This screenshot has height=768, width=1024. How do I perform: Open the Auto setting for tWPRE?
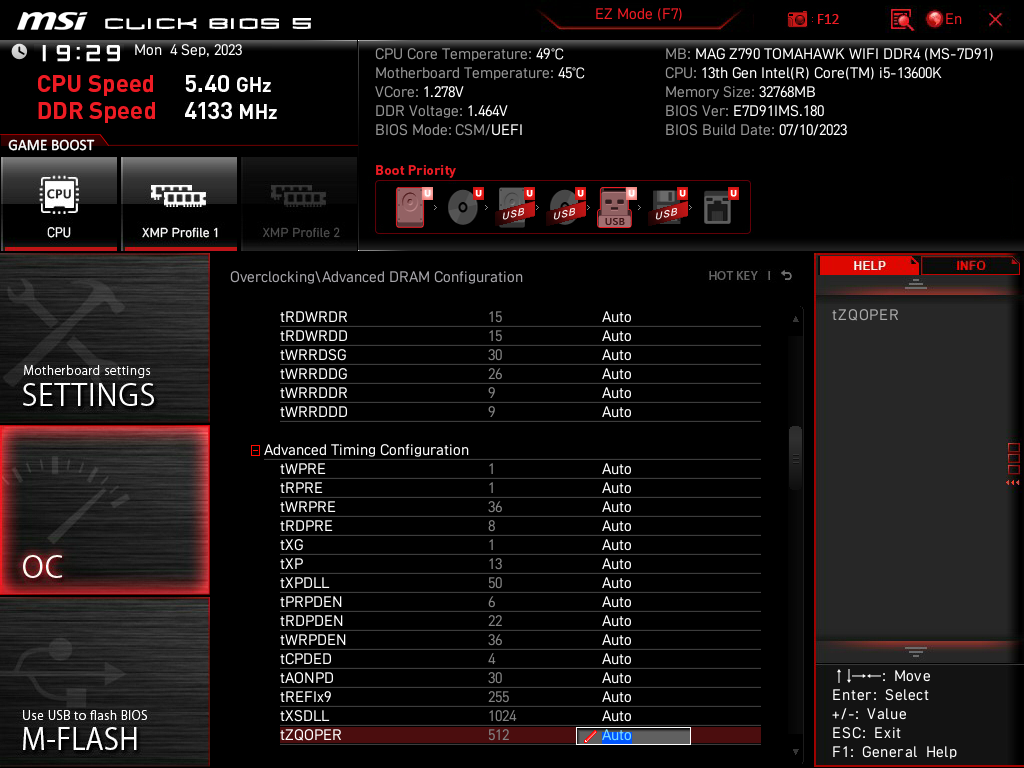(616, 470)
